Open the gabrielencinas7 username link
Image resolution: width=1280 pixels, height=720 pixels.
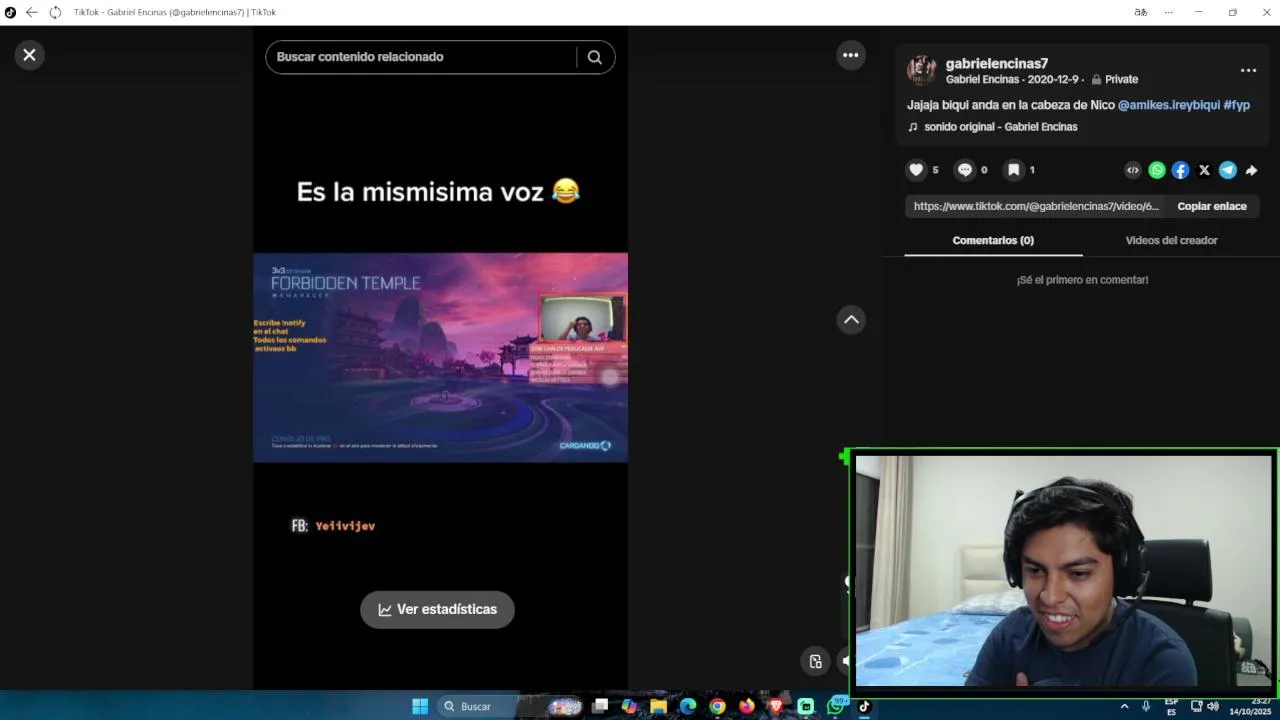(x=996, y=63)
